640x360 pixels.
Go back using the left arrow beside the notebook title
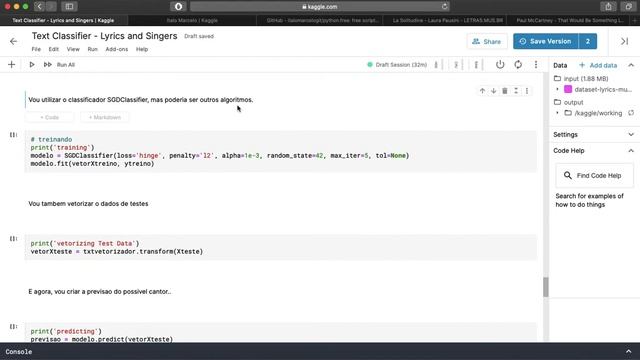[13, 42]
